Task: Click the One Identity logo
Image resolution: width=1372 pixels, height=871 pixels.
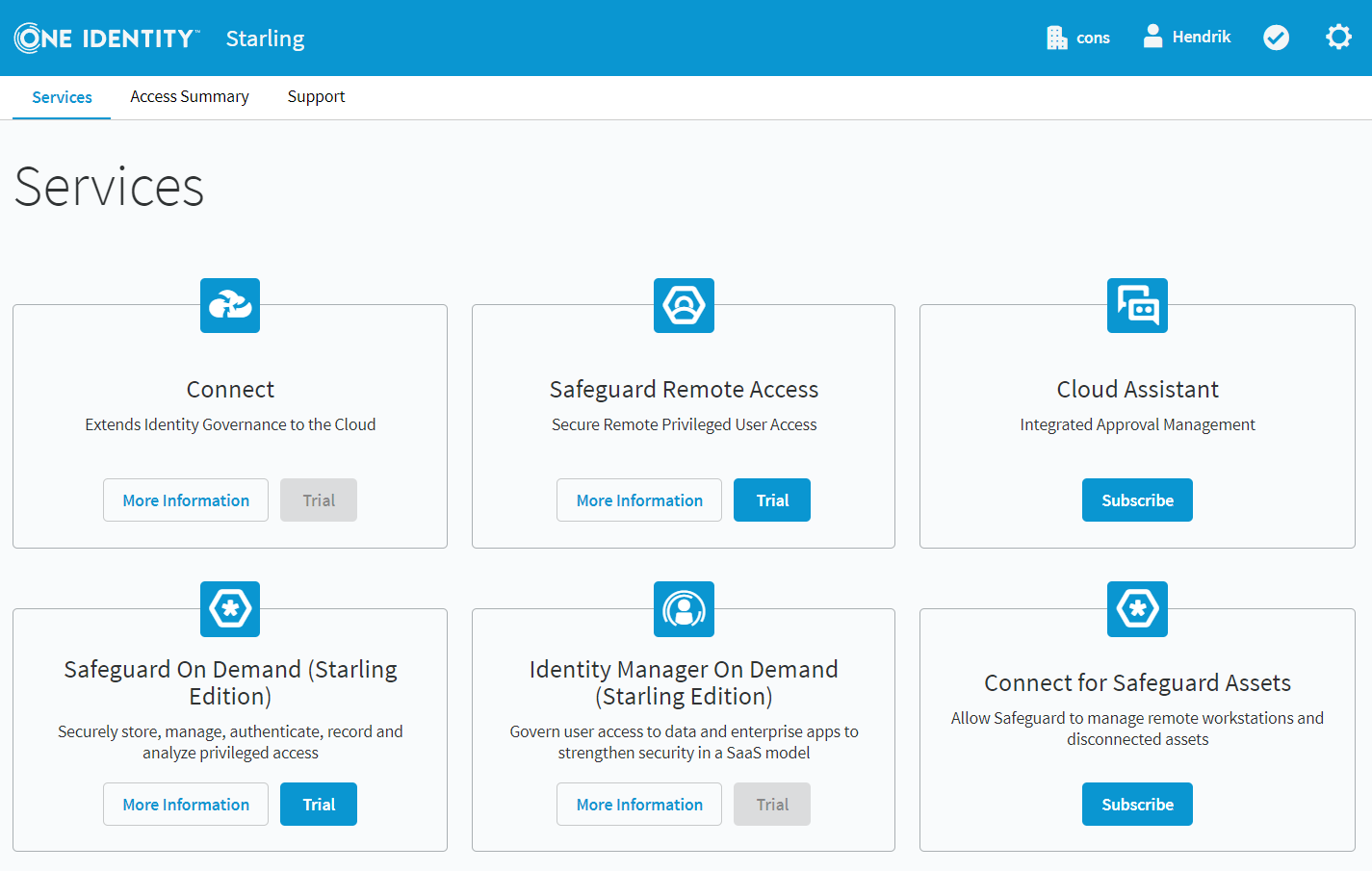Action: (x=107, y=38)
